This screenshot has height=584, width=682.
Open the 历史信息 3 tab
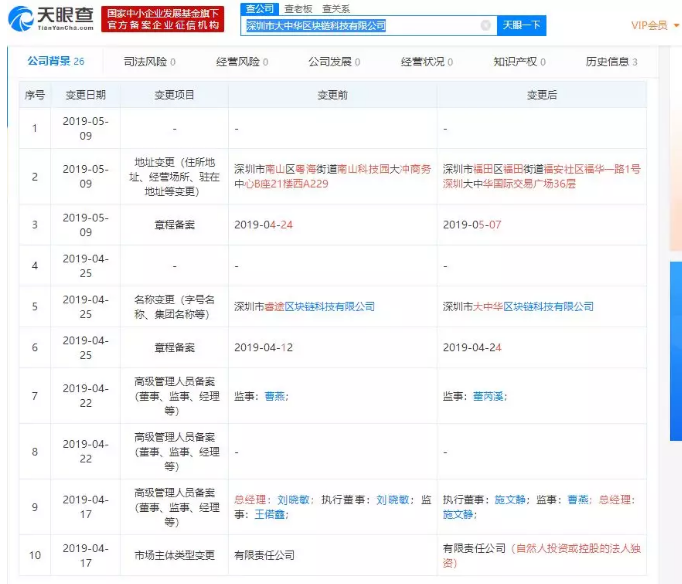coord(612,62)
